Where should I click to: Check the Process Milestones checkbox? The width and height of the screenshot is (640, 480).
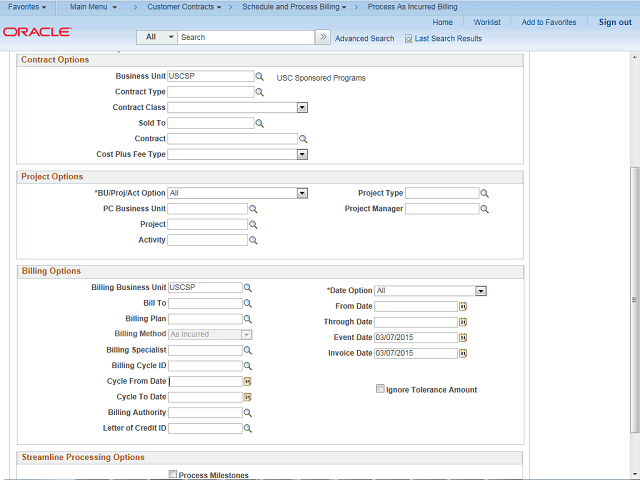173,475
